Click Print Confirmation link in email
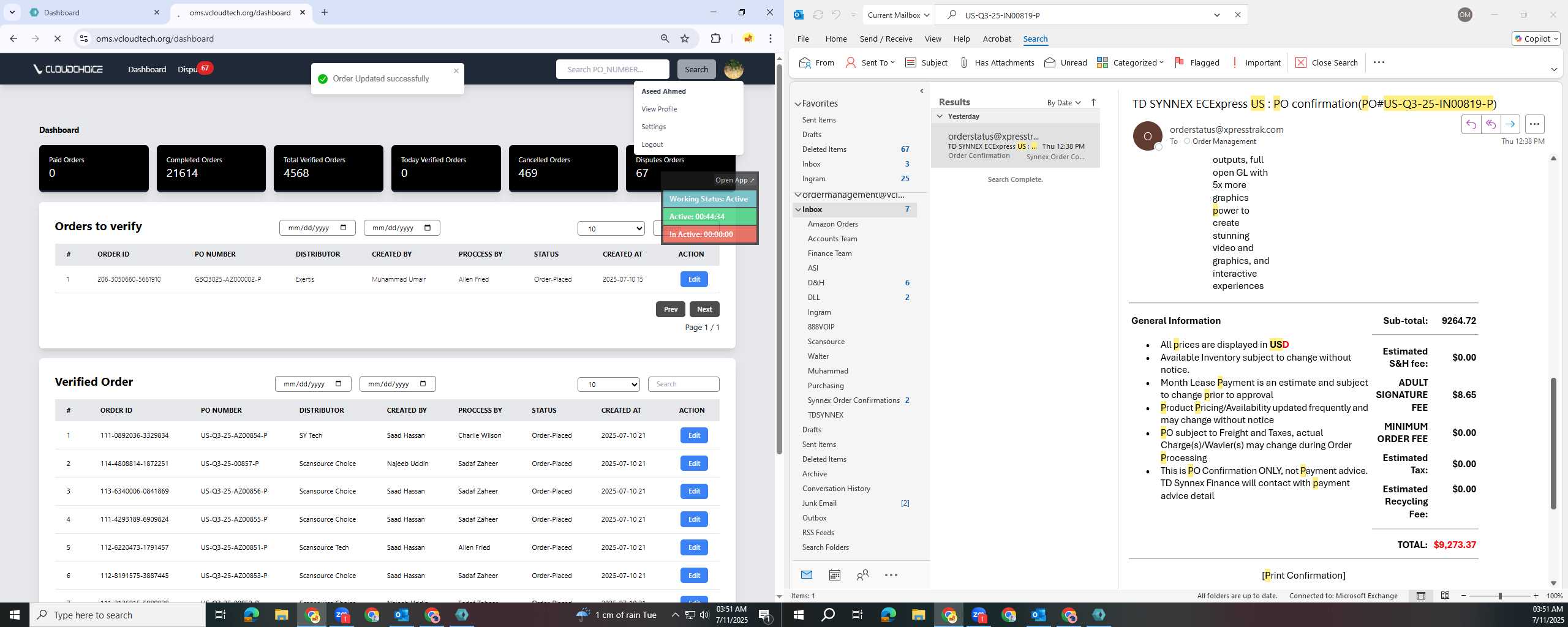 (1303, 576)
